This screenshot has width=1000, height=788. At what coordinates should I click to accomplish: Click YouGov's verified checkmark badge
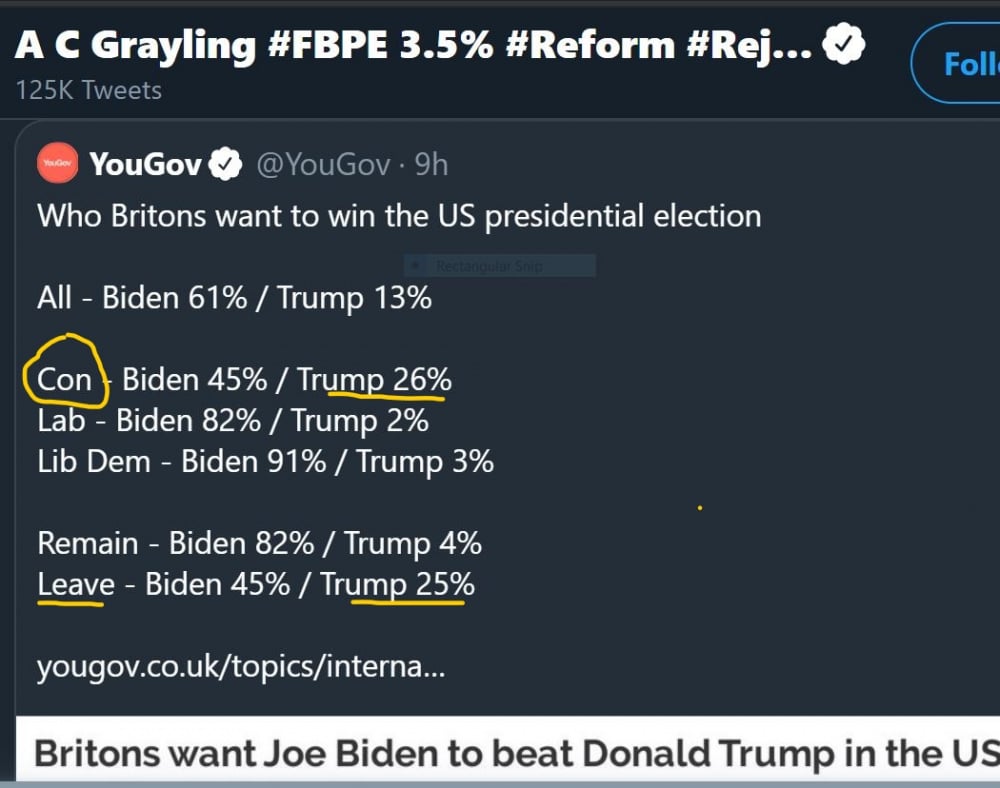click(226, 164)
